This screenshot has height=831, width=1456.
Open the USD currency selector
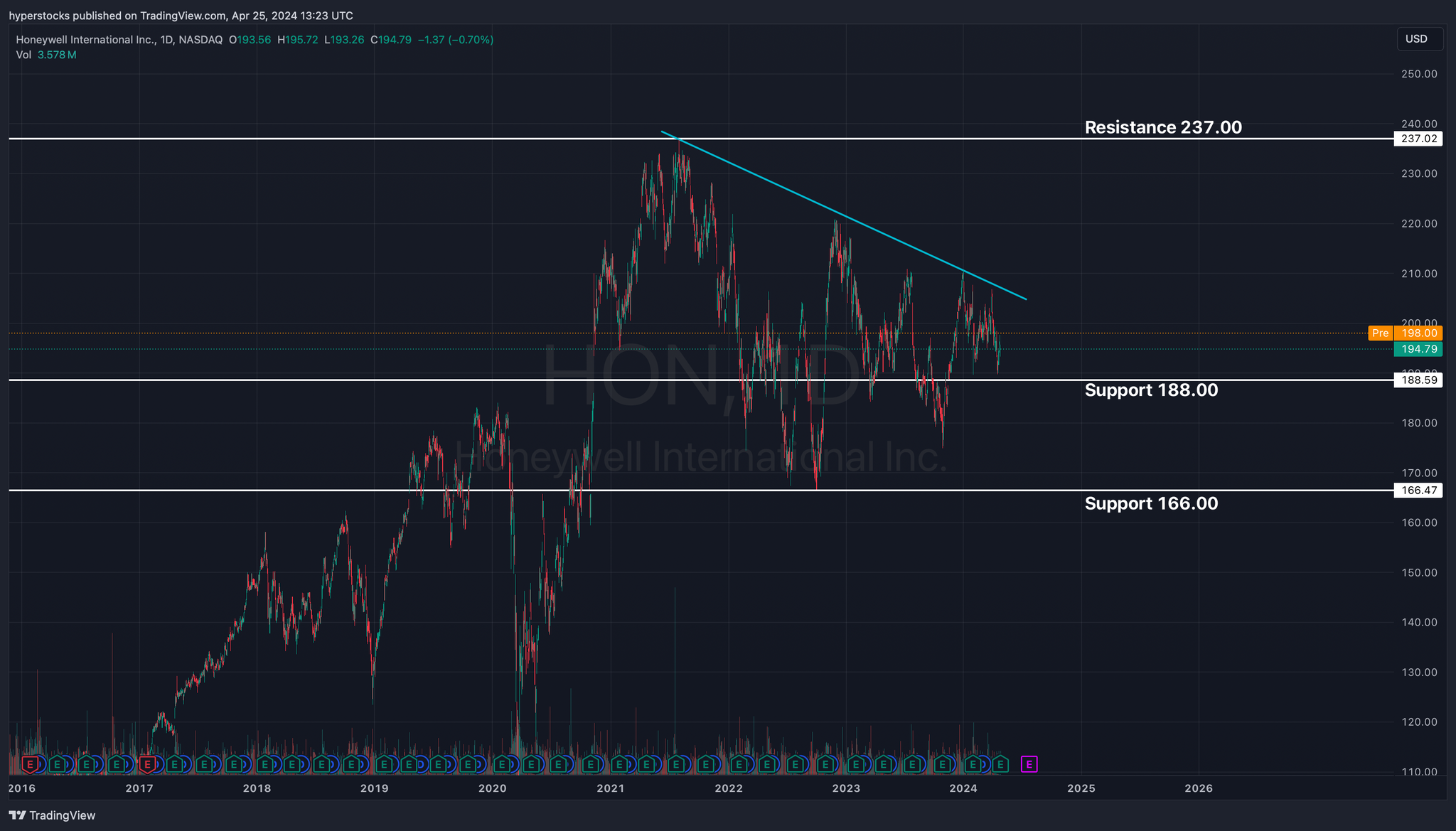coord(1420,39)
